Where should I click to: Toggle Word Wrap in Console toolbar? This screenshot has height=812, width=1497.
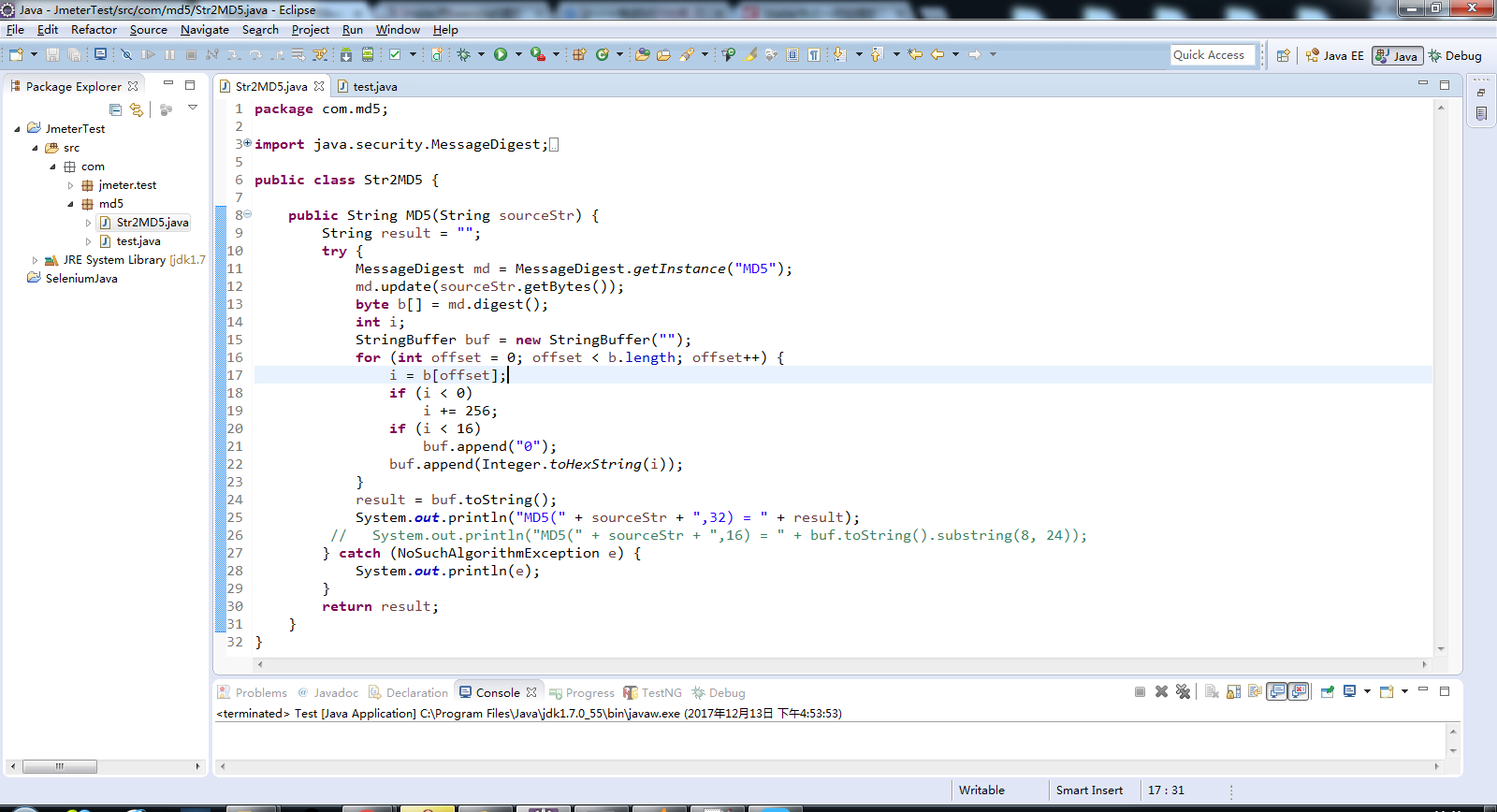coord(1256,691)
